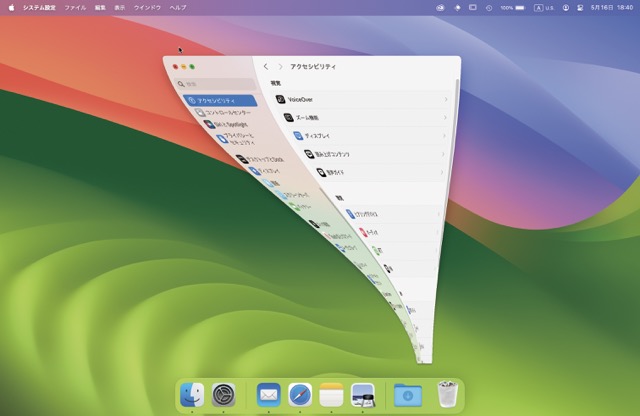Click the date and time clock

612,8
